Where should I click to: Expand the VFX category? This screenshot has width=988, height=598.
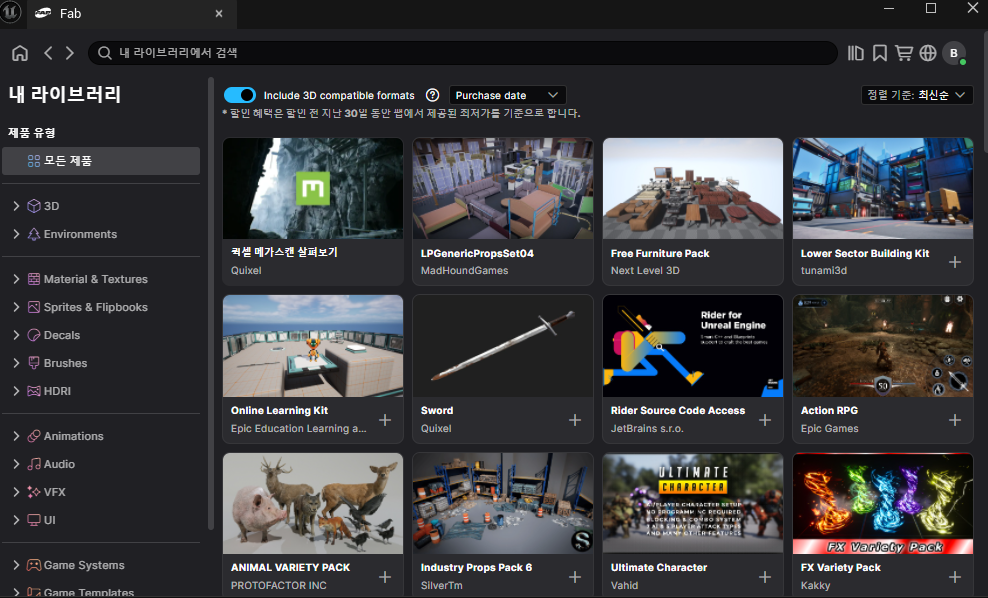(x=16, y=492)
